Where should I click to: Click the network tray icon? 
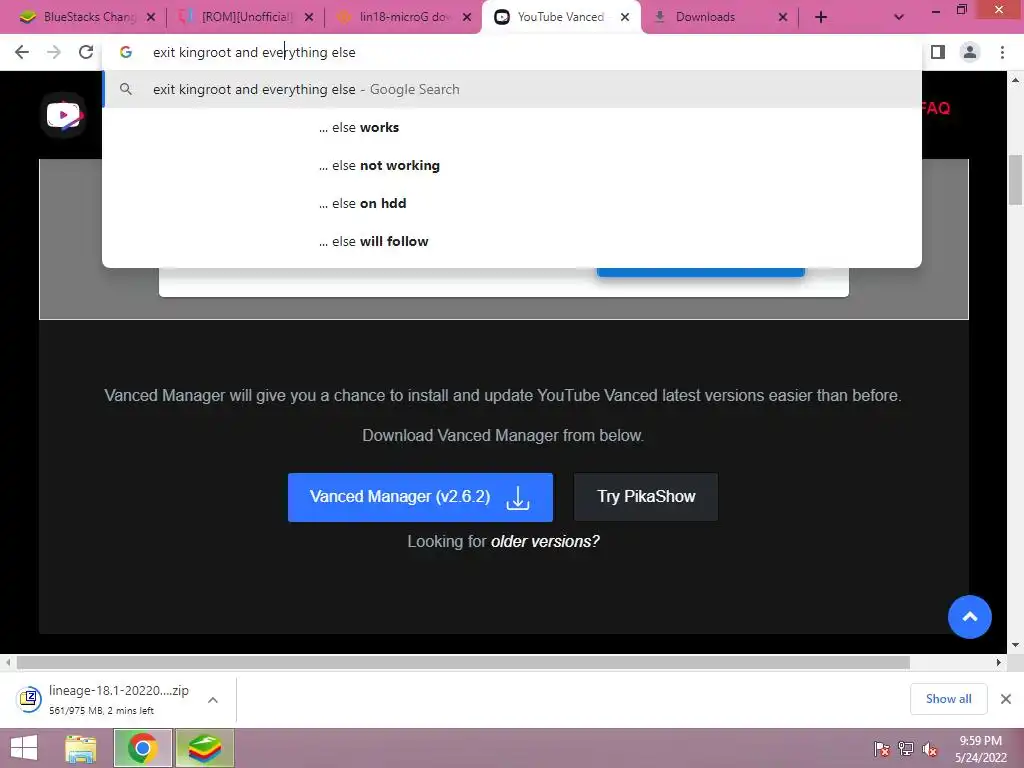(906, 749)
